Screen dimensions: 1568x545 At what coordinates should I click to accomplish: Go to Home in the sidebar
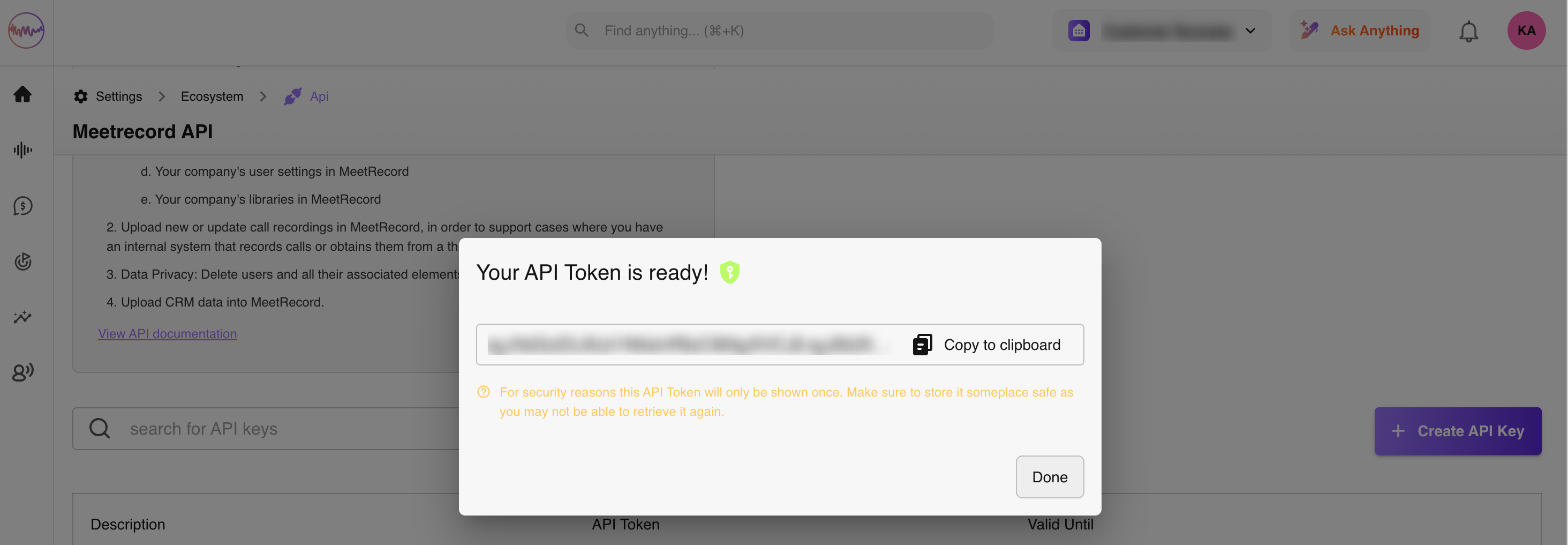tap(22, 94)
